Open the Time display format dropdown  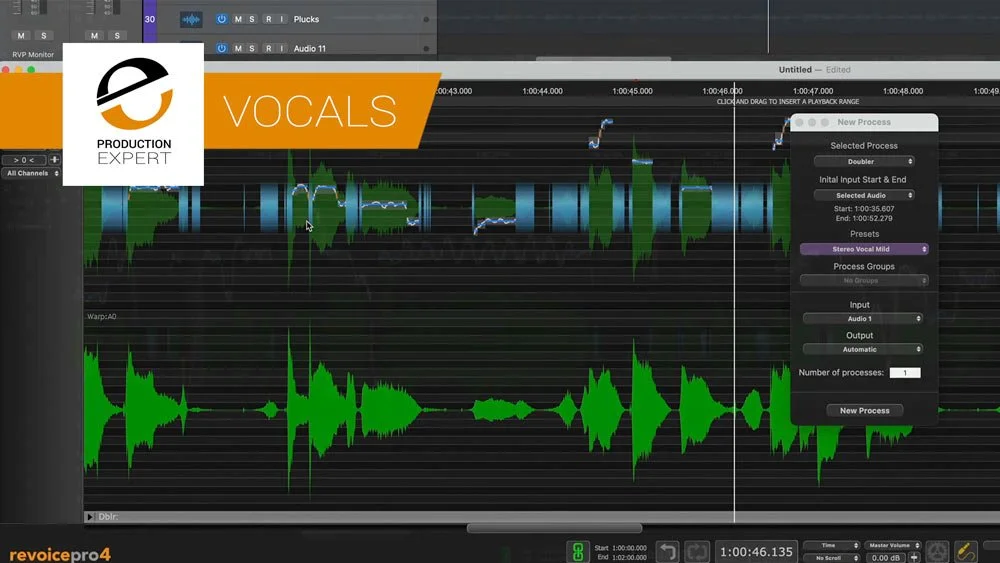coord(832,545)
